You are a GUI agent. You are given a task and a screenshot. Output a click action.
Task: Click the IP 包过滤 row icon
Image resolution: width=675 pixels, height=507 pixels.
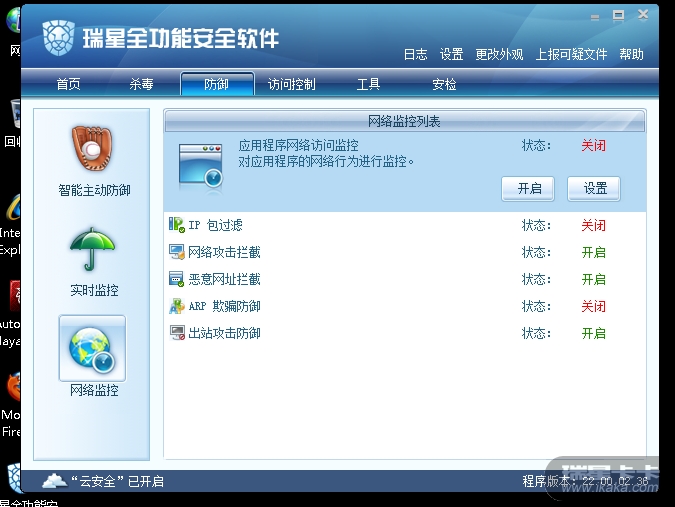(176, 225)
